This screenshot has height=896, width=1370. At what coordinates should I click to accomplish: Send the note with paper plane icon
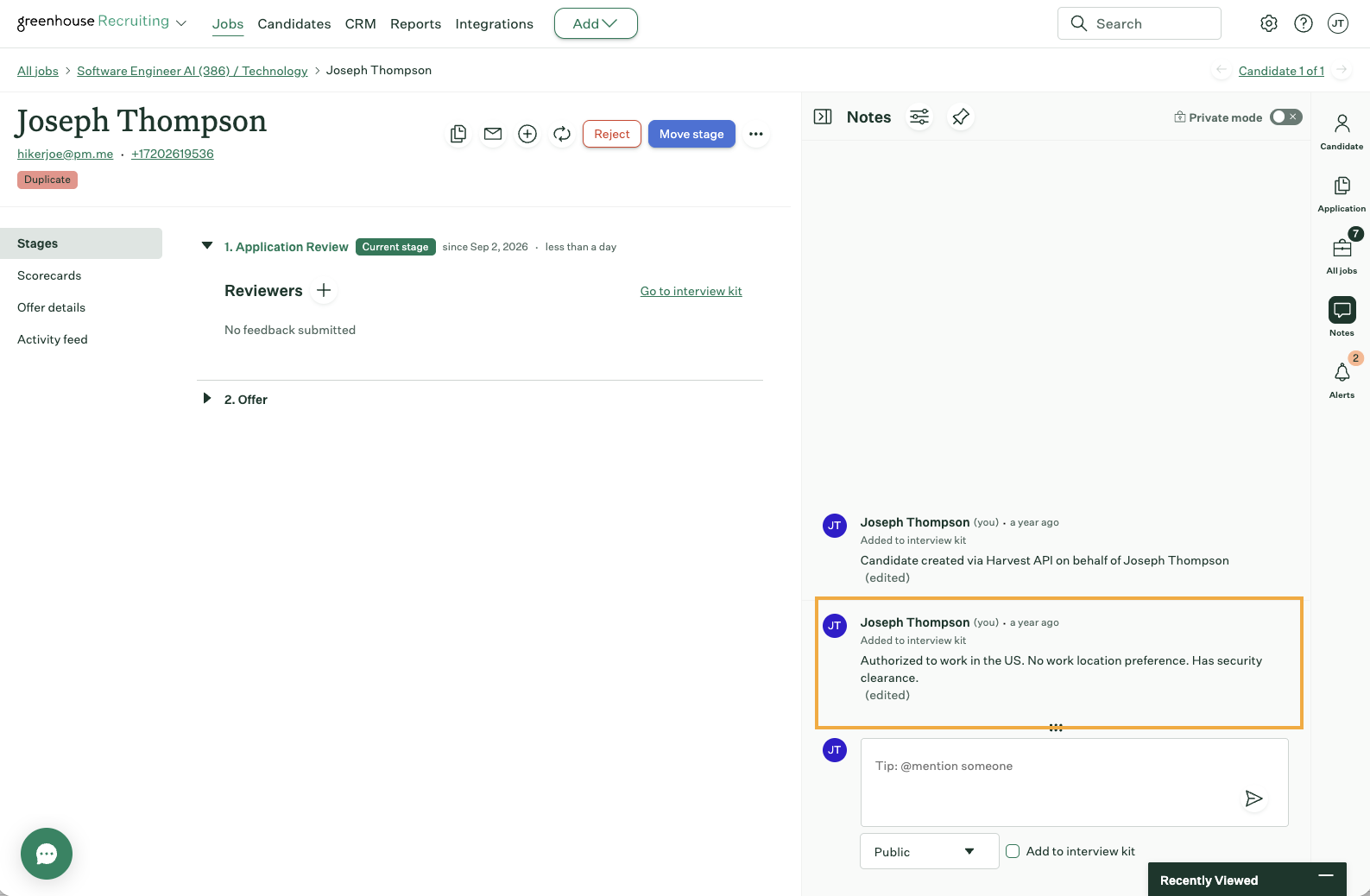click(x=1254, y=798)
